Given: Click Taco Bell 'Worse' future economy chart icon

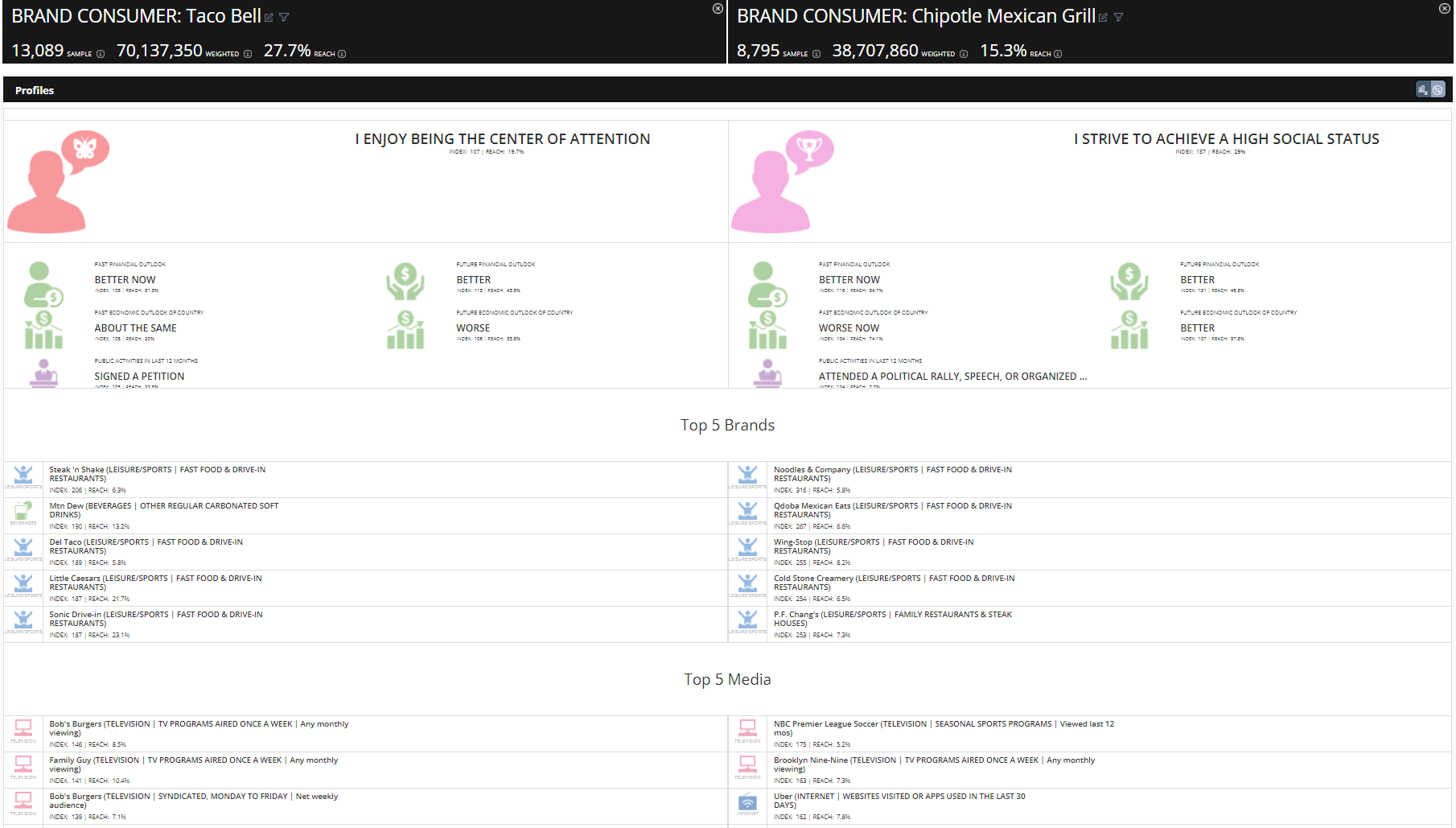Looking at the screenshot, I should pos(405,330).
